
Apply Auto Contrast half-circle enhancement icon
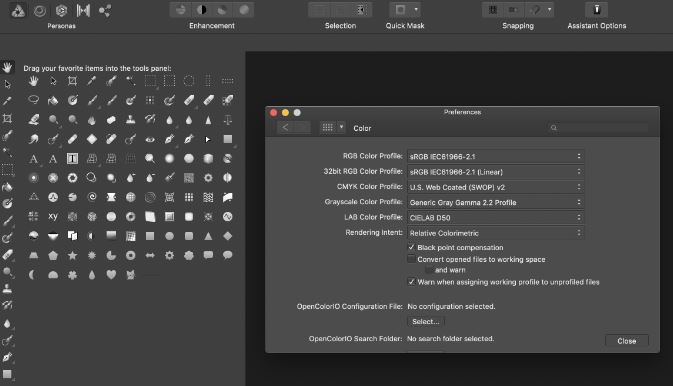tap(201, 9)
